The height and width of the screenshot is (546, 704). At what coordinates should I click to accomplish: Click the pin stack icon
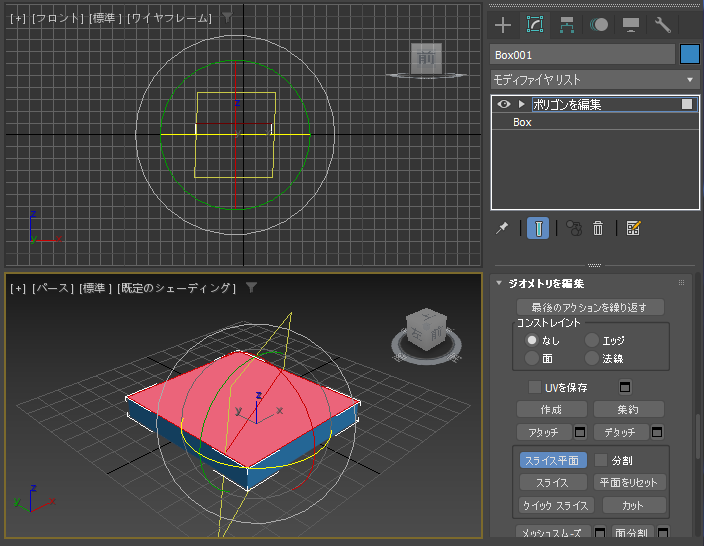tap(502, 228)
